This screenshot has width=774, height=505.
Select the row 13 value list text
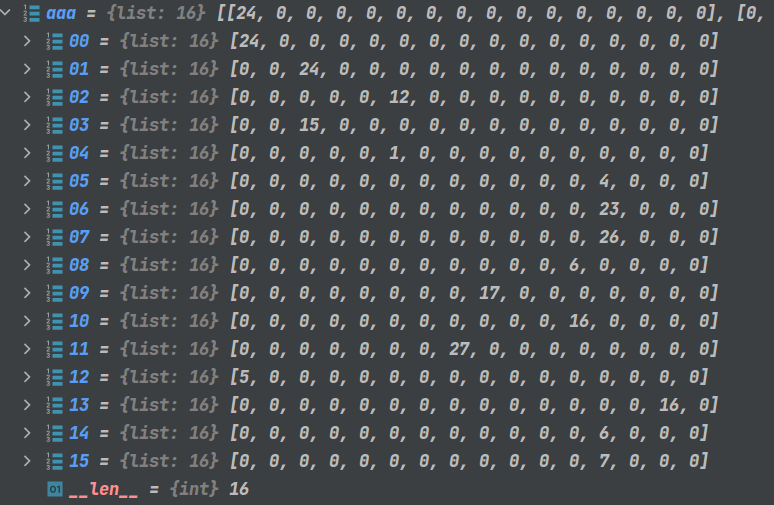tap(474, 405)
